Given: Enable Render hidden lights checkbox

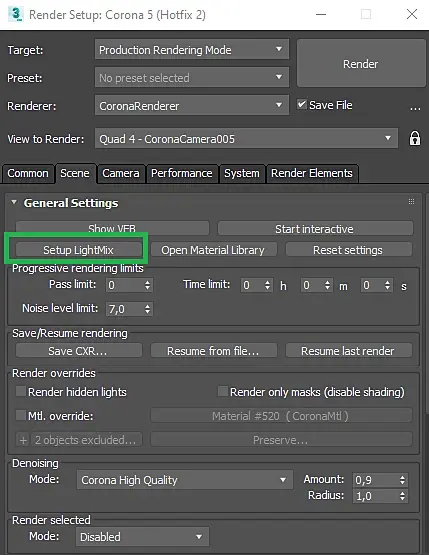Looking at the screenshot, I should click(x=21, y=391).
